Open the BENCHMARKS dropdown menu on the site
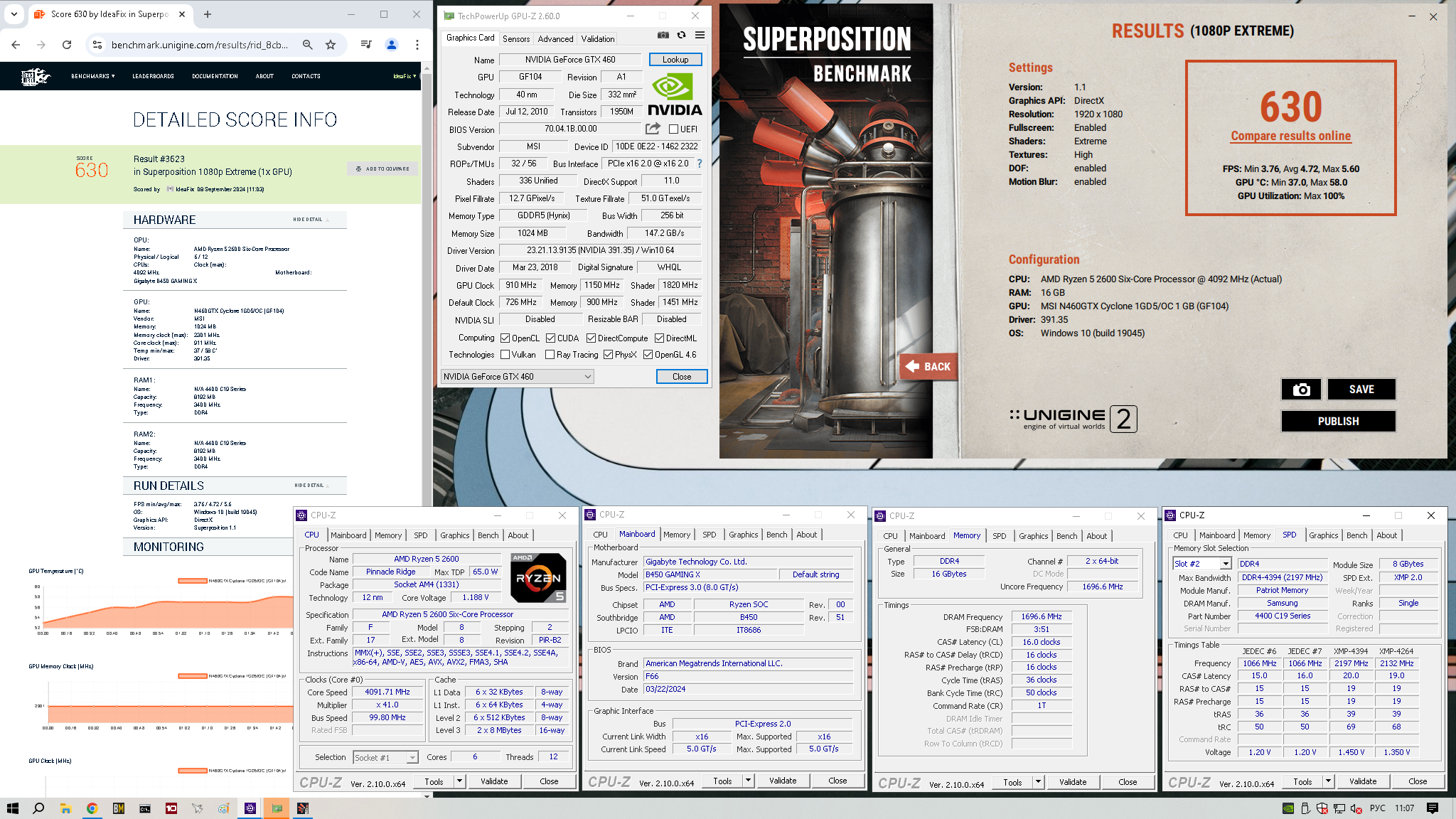Screen dimensions: 1456x819 (92, 76)
